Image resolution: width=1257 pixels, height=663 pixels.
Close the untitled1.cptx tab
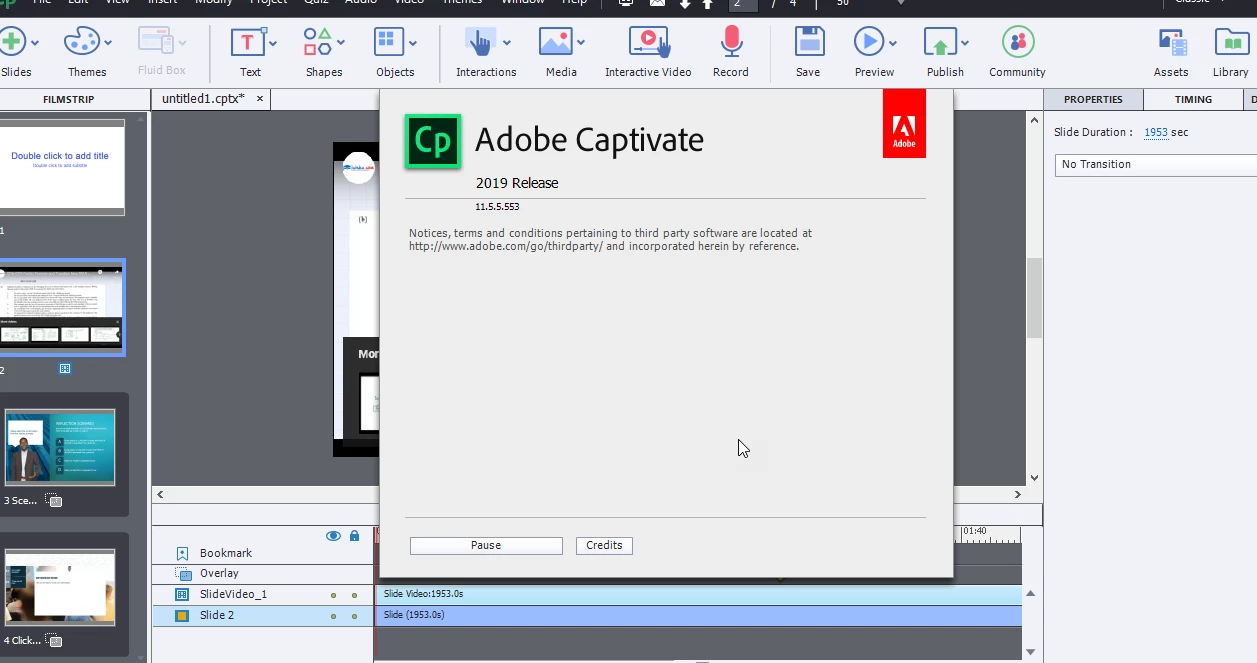(x=260, y=99)
